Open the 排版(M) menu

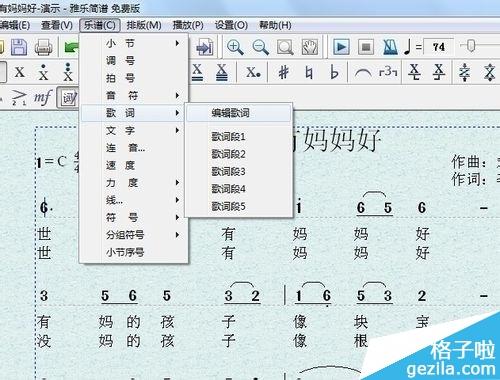(144, 25)
